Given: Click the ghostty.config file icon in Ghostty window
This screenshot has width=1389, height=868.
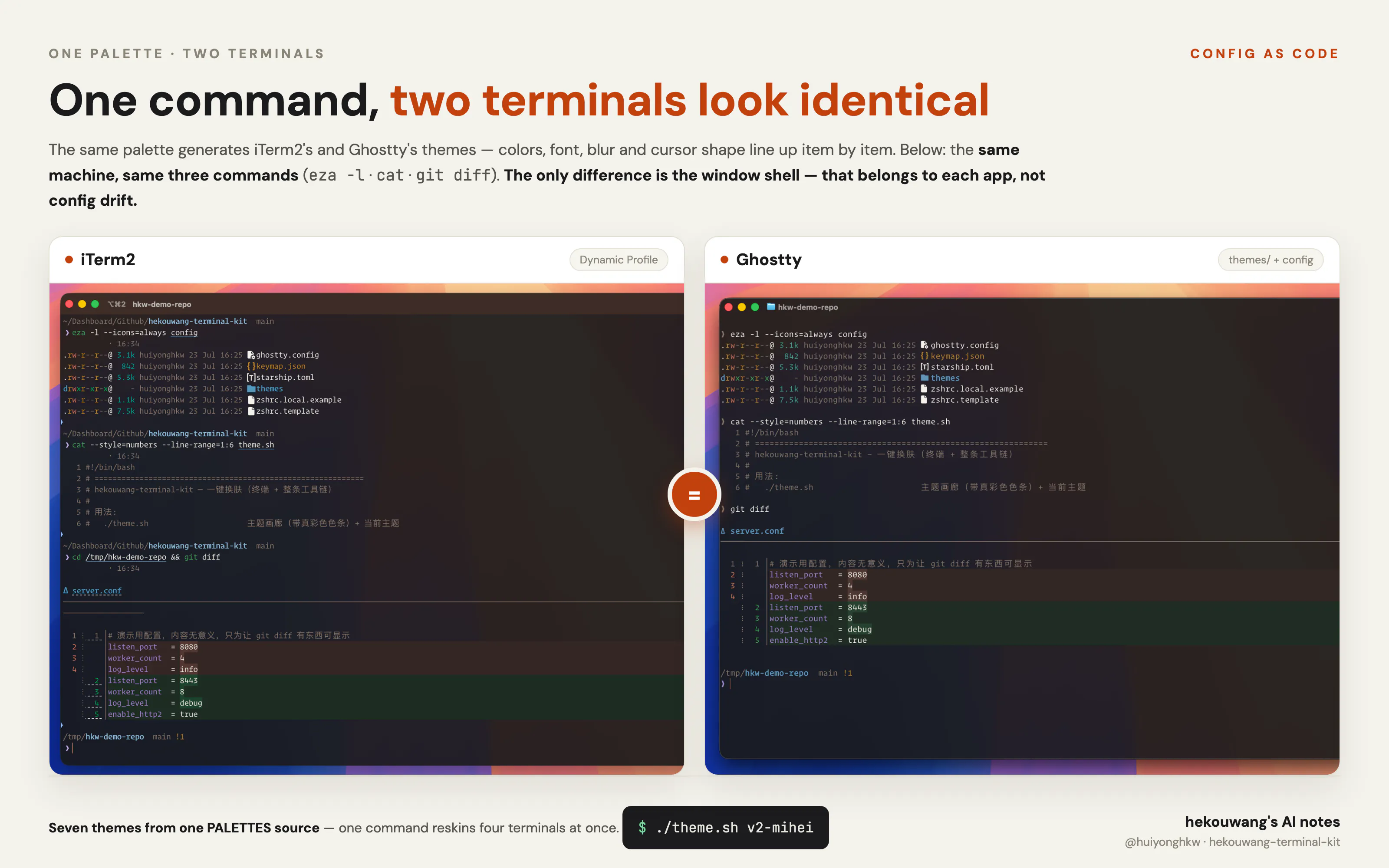Looking at the screenshot, I should click(x=924, y=345).
